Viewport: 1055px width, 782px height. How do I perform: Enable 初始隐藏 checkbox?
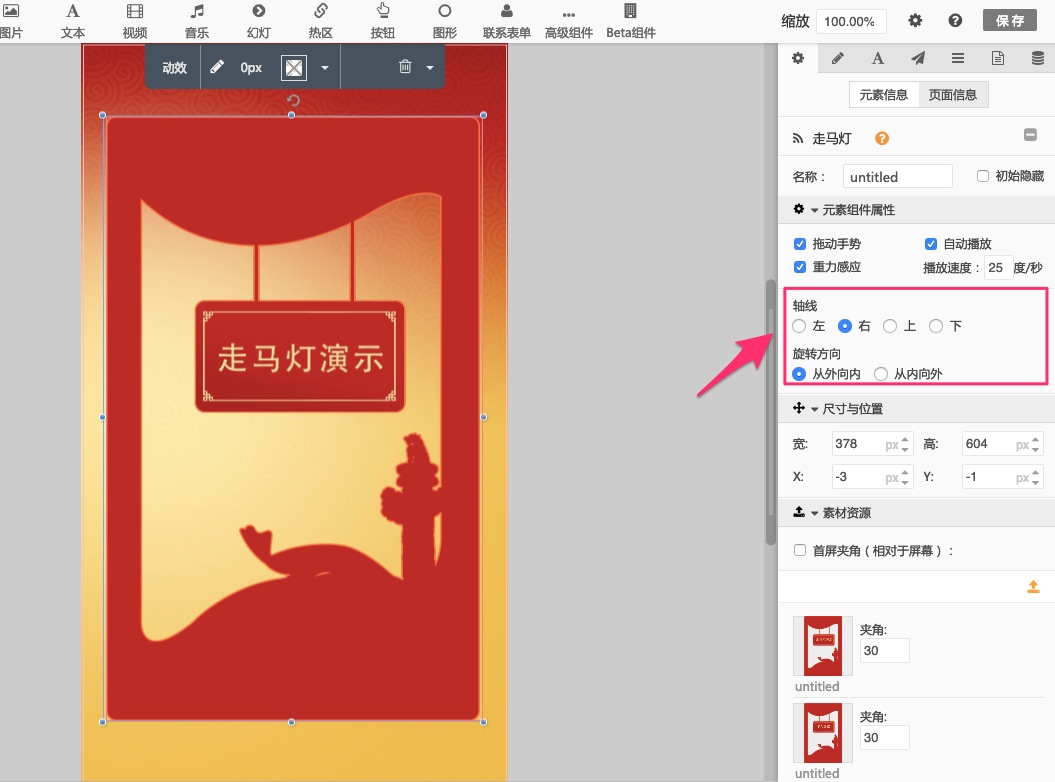(x=983, y=176)
